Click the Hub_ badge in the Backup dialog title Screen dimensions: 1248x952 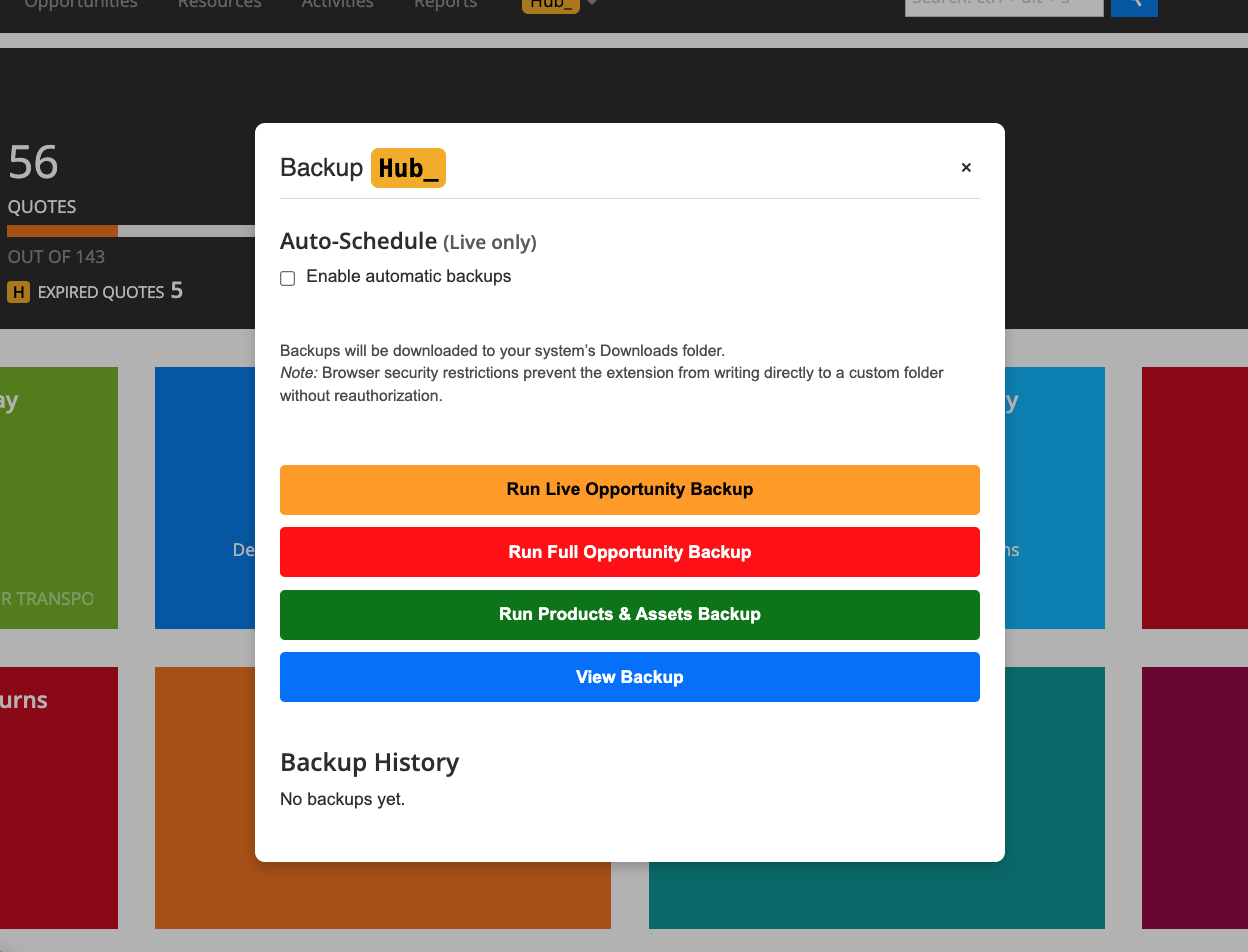coord(408,167)
